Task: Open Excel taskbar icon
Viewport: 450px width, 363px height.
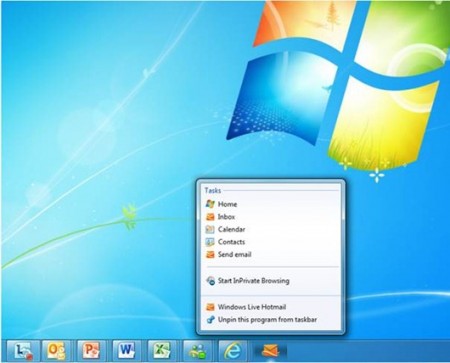Action: coord(163,351)
